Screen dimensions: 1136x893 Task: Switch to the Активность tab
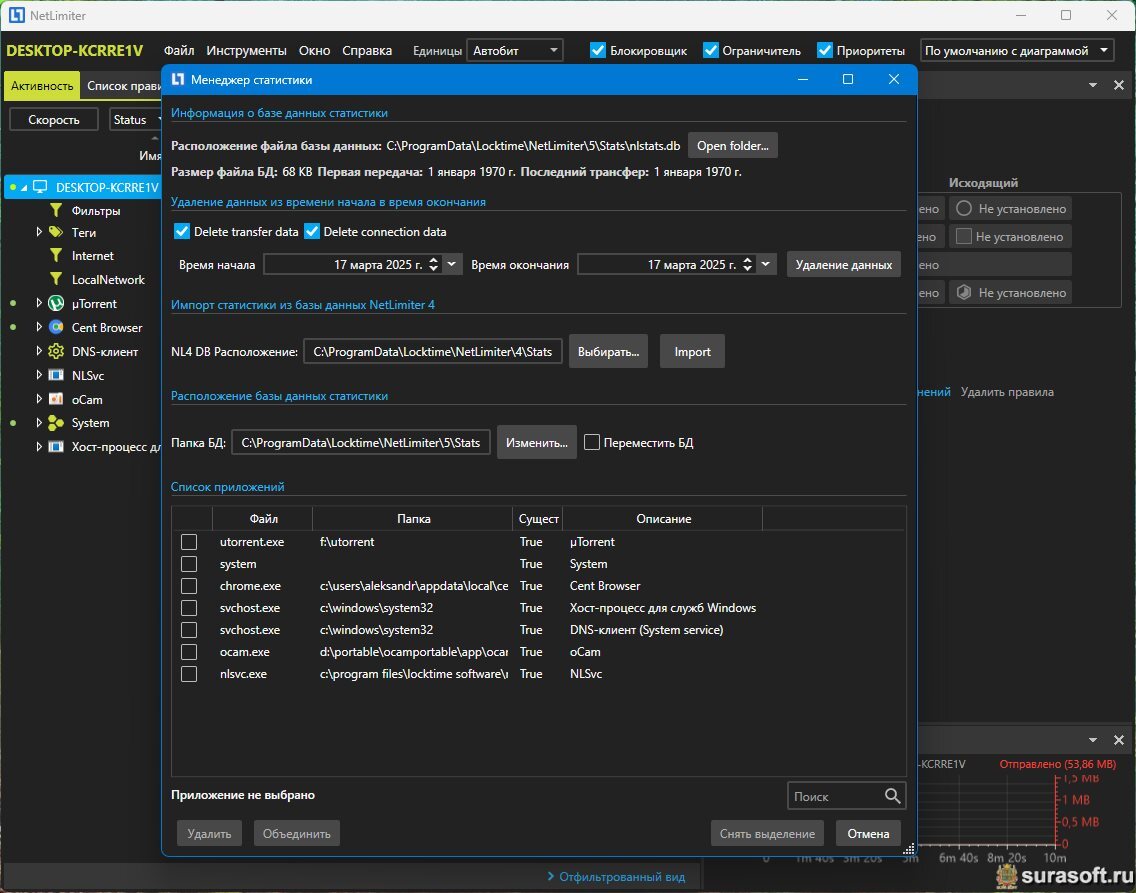pos(42,85)
